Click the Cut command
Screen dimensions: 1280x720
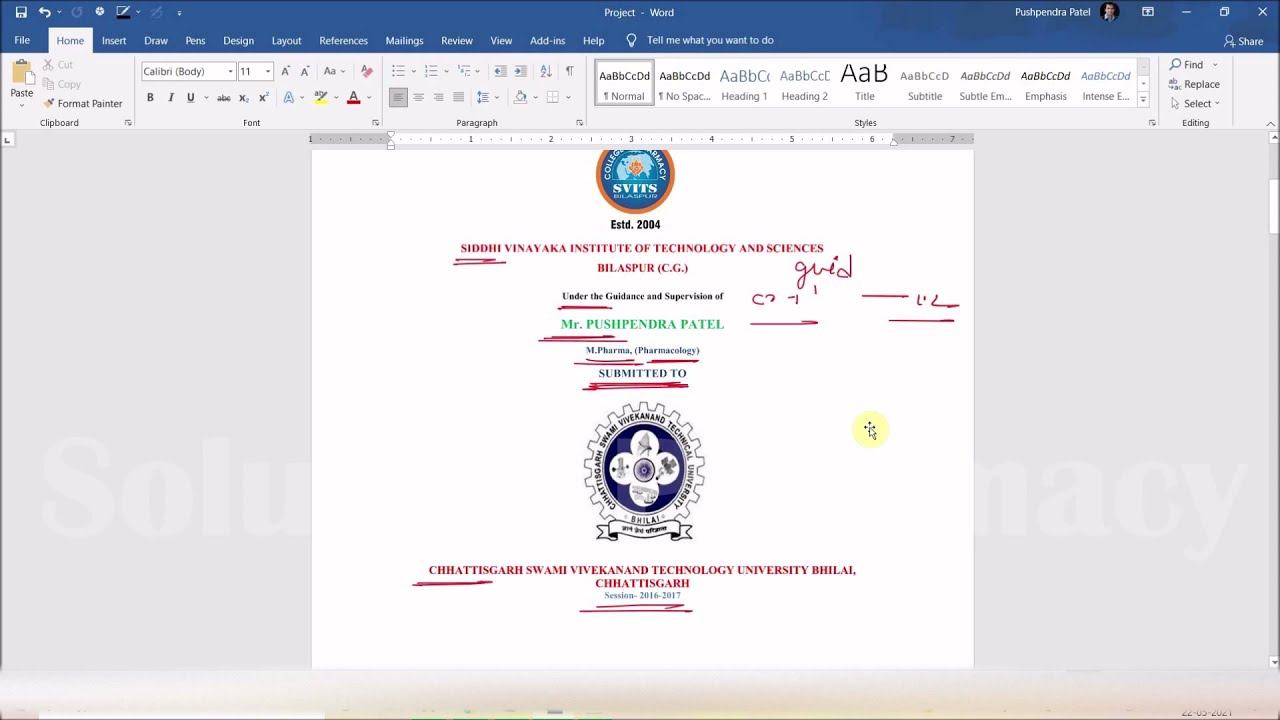point(58,65)
